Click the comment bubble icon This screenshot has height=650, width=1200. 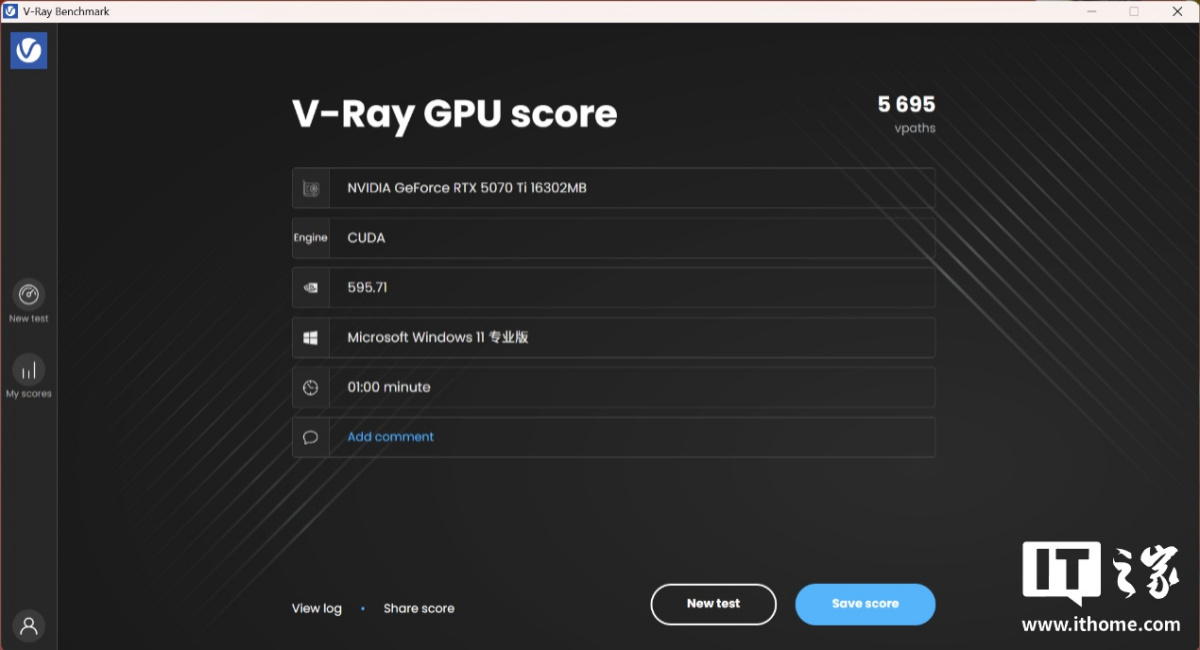click(311, 438)
